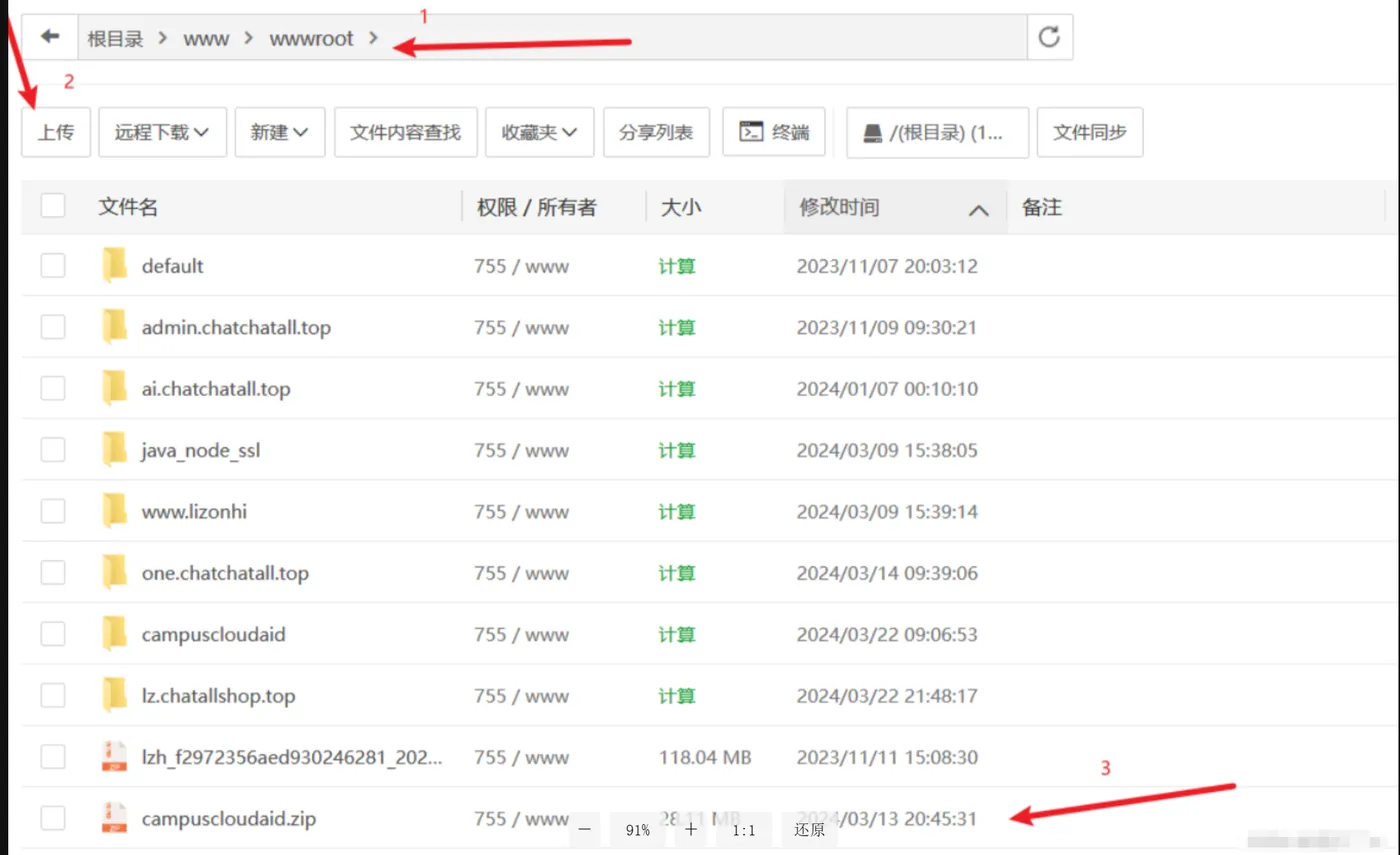1400x855 pixels.
Task: Go to www in breadcrumb
Action: [x=206, y=39]
